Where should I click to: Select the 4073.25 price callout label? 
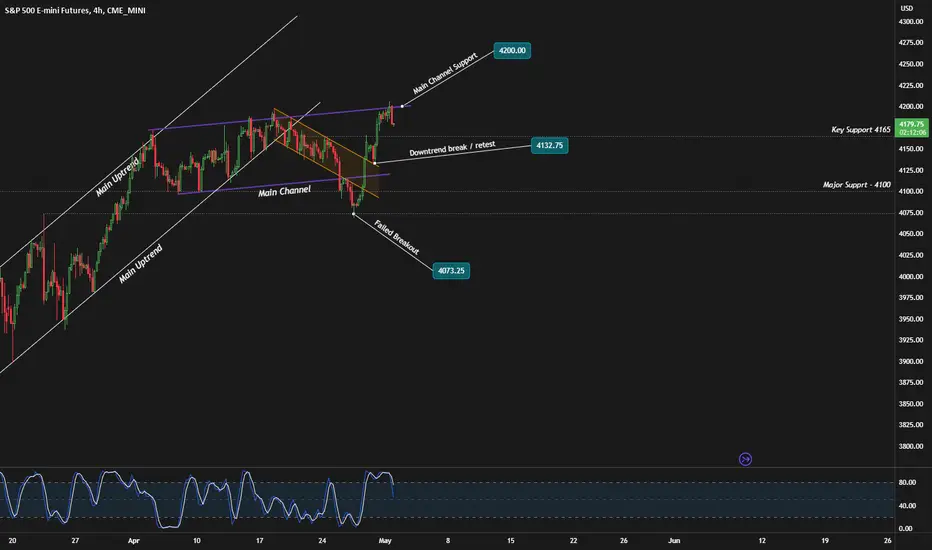pyautogui.click(x=451, y=271)
